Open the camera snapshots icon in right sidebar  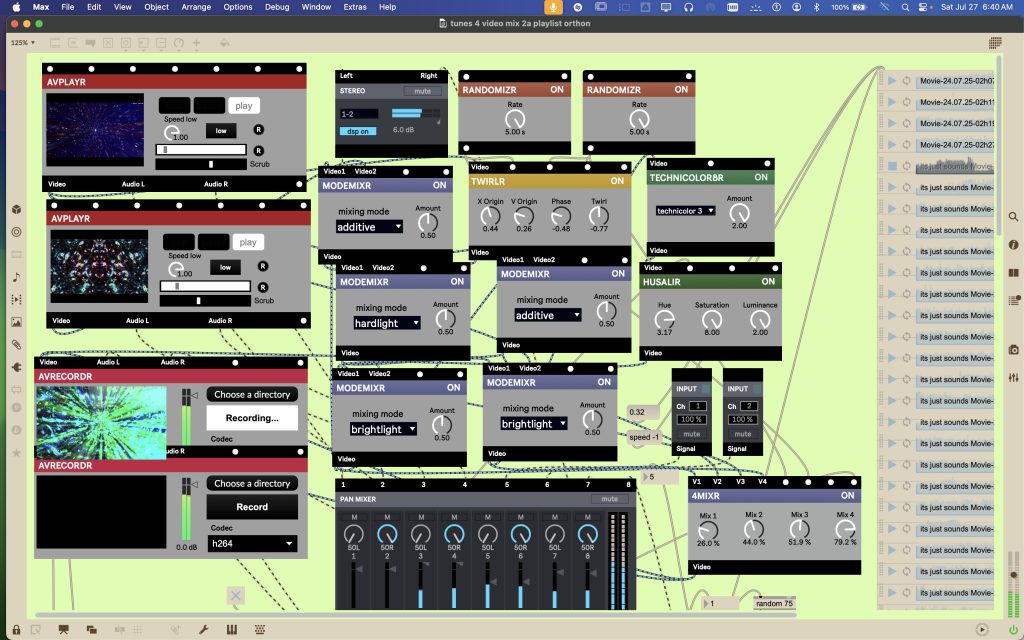click(1014, 349)
